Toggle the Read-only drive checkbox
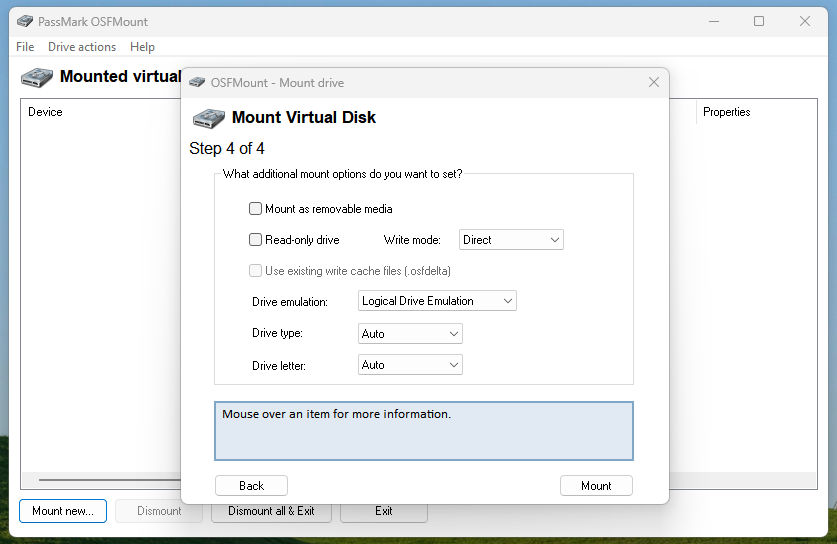This screenshot has width=837, height=544. click(x=255, y=240)
